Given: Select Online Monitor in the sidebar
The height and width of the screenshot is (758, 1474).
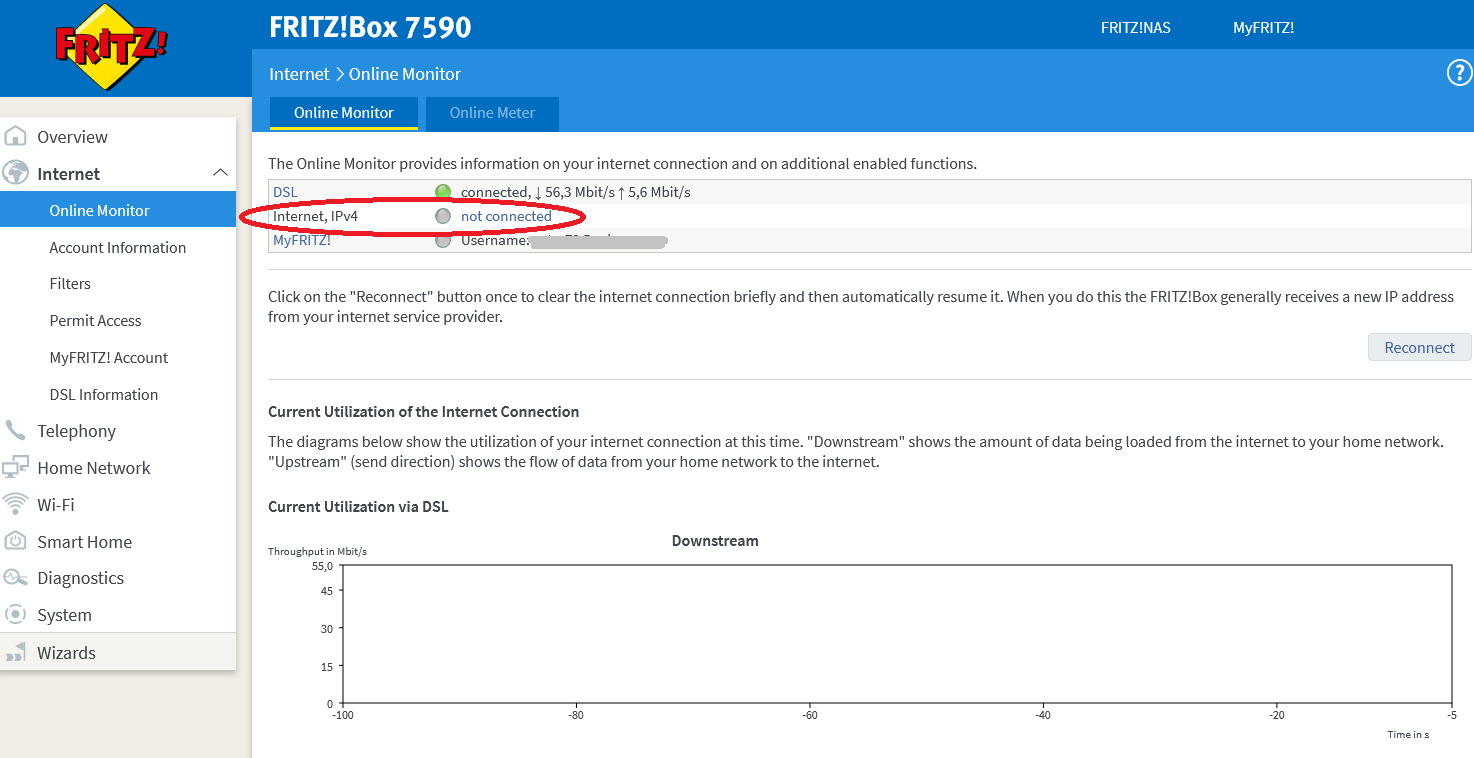Looking at the screenshot, I should pos(118,210).
